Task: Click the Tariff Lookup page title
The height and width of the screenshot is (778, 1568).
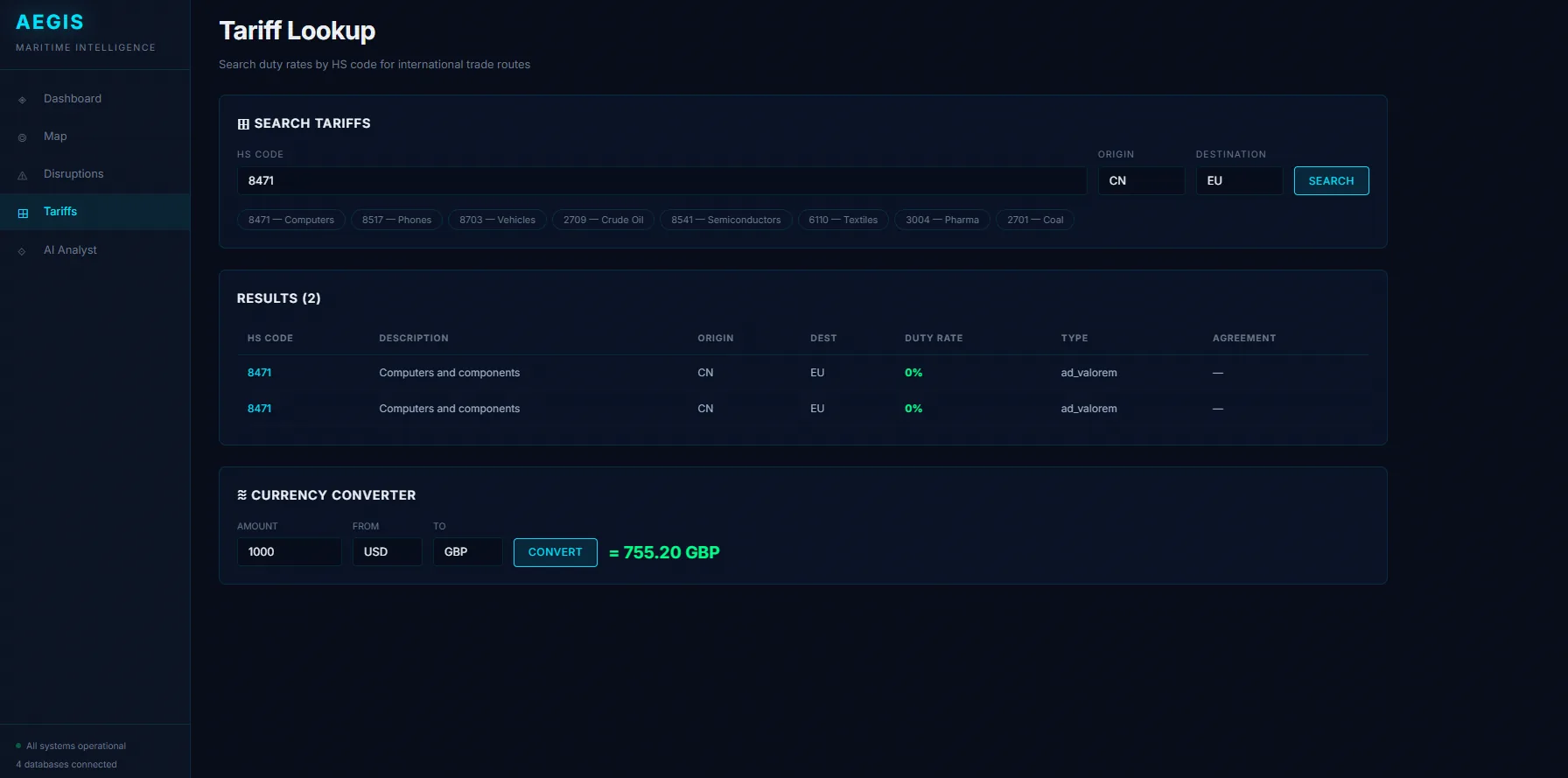Action: click(x=297, y=31)
